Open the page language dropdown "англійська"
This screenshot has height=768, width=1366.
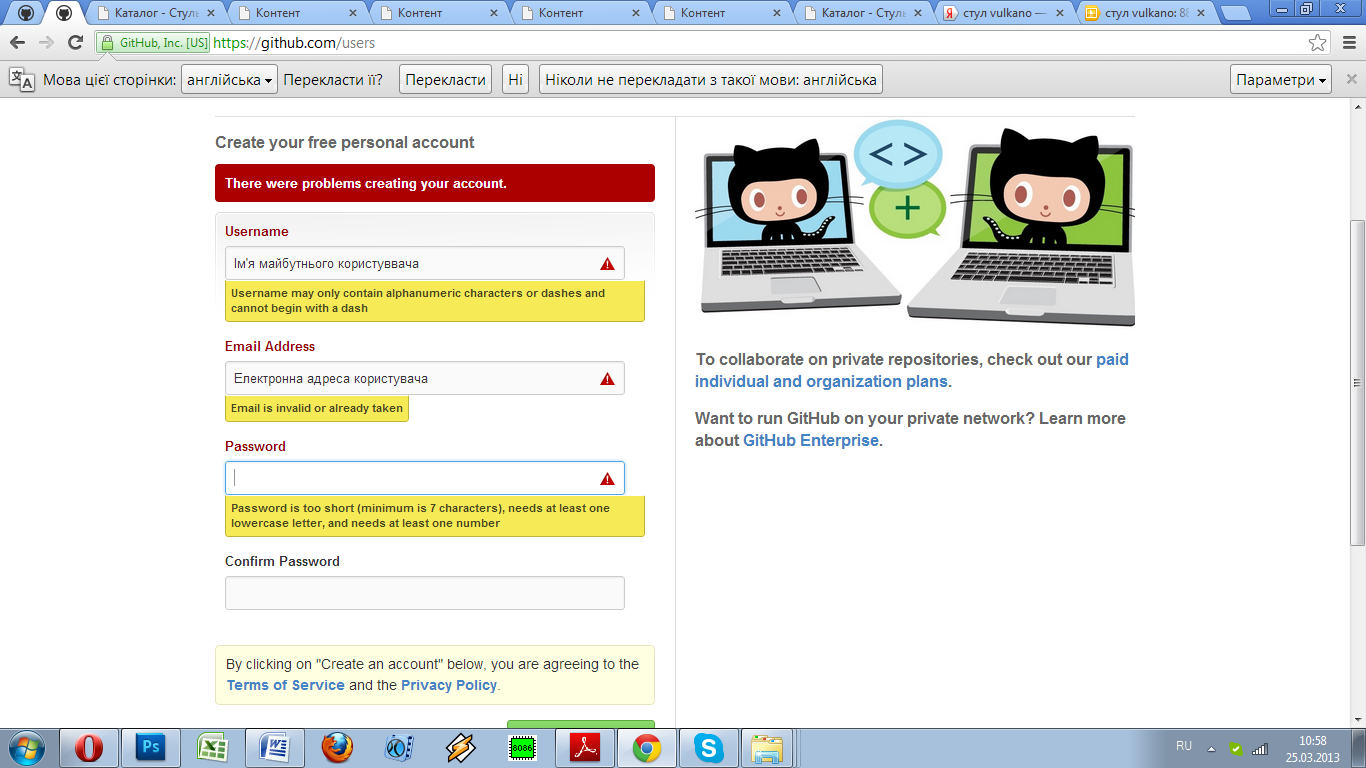click(x=229, y=80)
